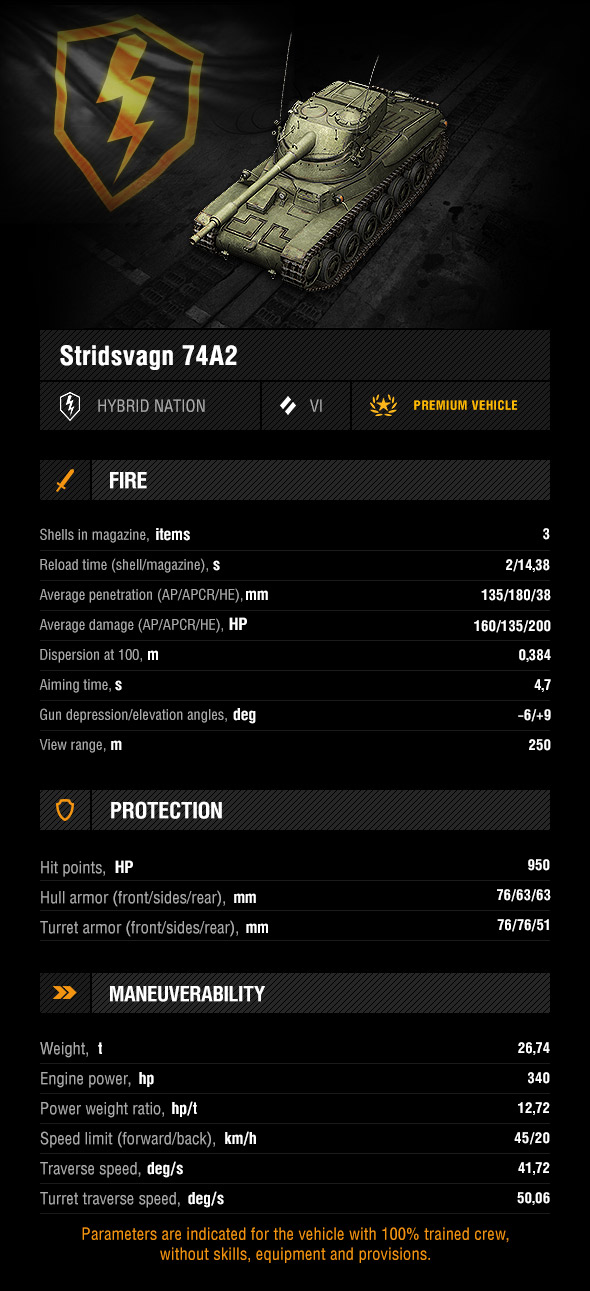Click the Hybrid Nation shield icon
The image size is (590, 1291).
click(69, 405)
